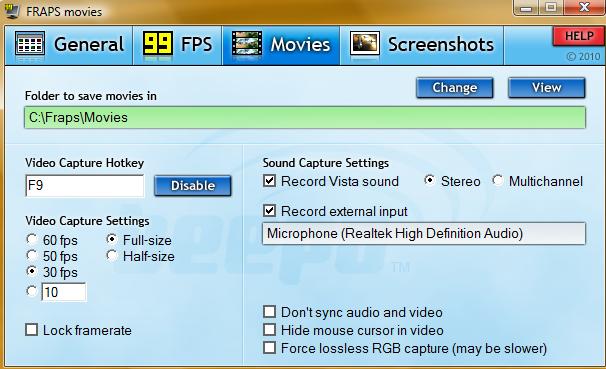Click the F9 video capture hotkey field
The height and width of the screenshot is (369, 606).
(x=85, y=186)
